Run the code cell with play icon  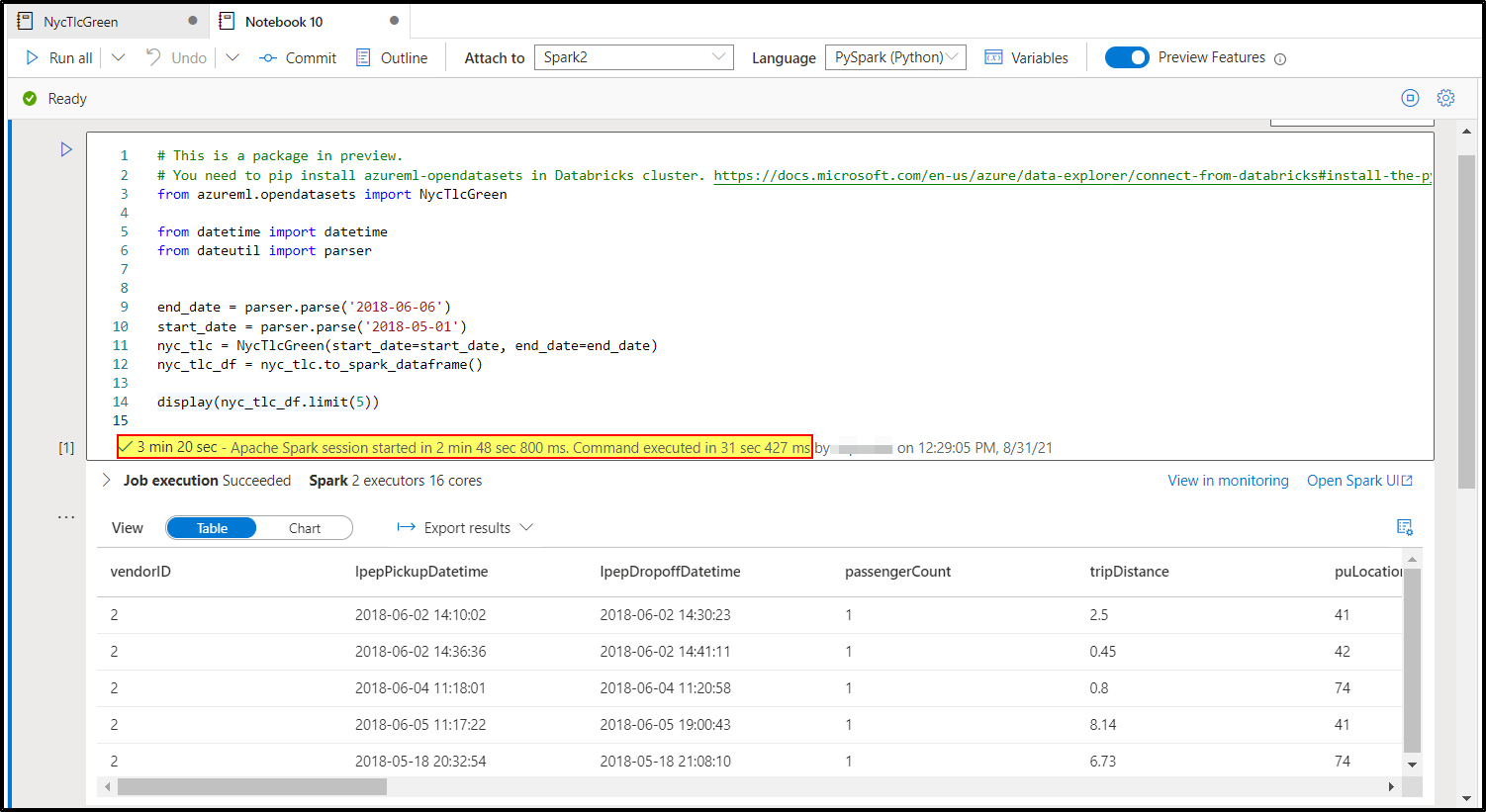(66, 149)
